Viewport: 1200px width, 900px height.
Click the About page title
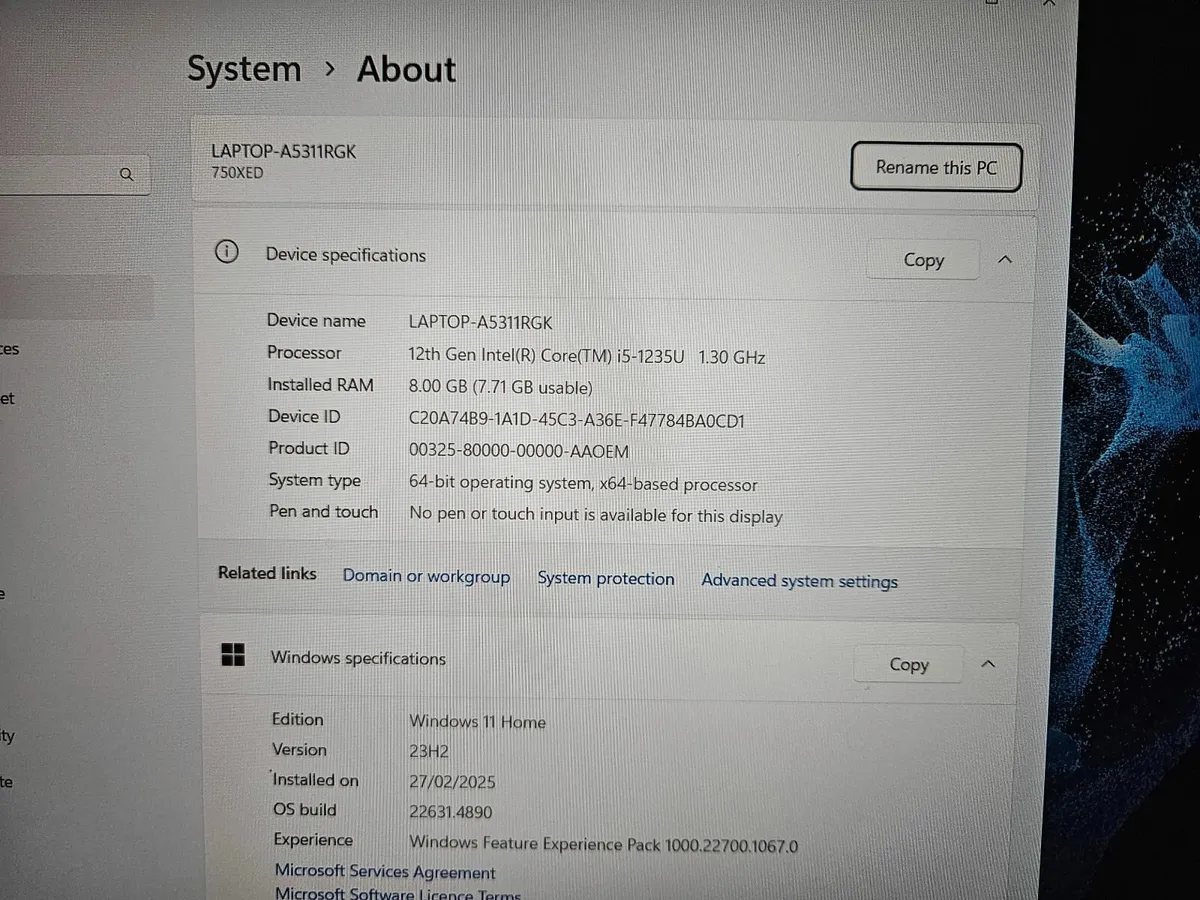[x=406, y=69]
